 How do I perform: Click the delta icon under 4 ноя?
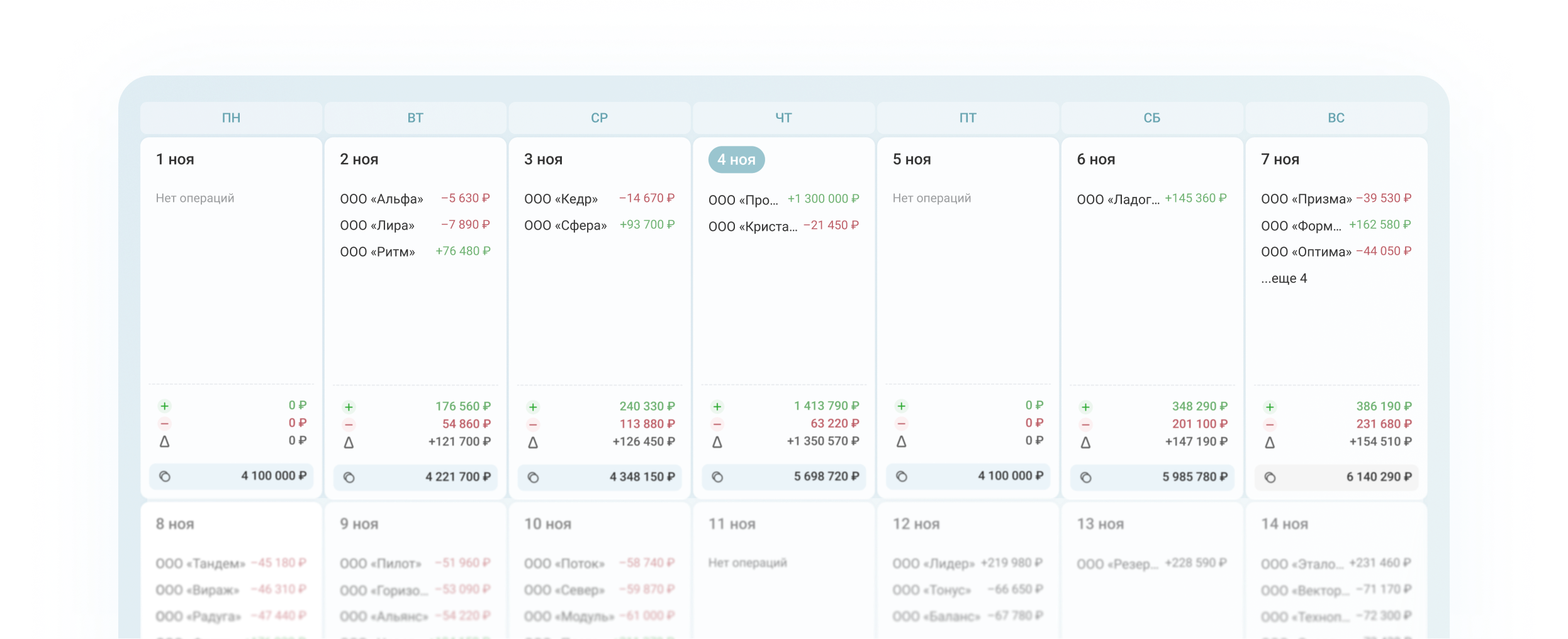(717, 442)
